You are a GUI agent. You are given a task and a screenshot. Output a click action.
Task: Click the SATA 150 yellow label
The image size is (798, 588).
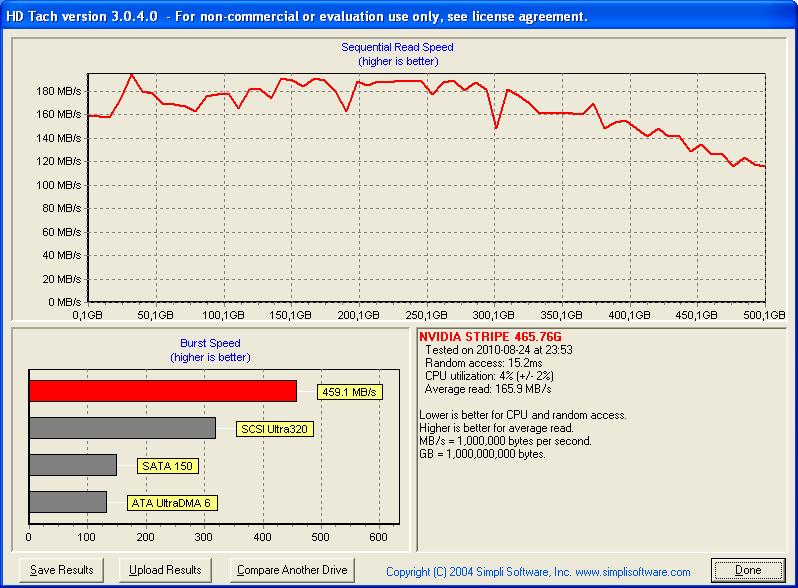click(167, 466)
